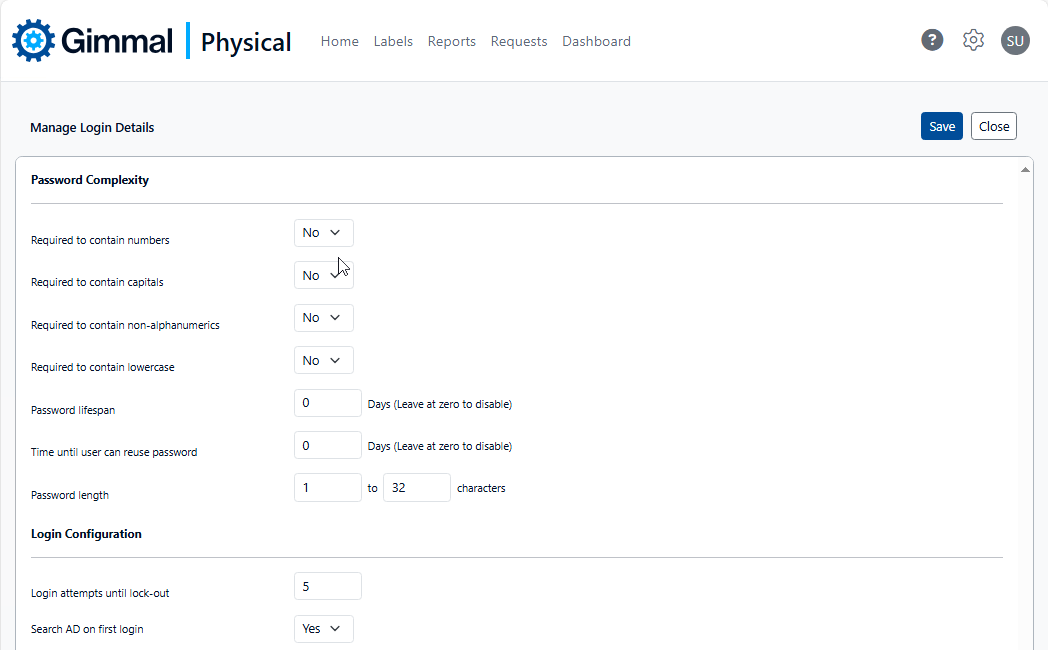Viewport: 1048px width, 650px height.
Task: Click the Gimmal gear logo icon
Action: (x=33, y=41)
